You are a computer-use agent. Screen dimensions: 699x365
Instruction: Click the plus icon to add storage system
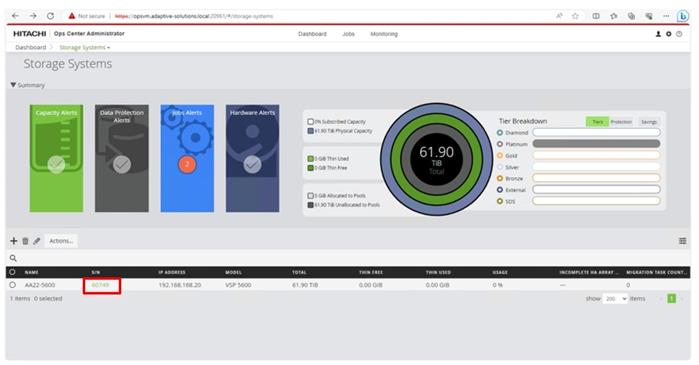tap(14, 241)
